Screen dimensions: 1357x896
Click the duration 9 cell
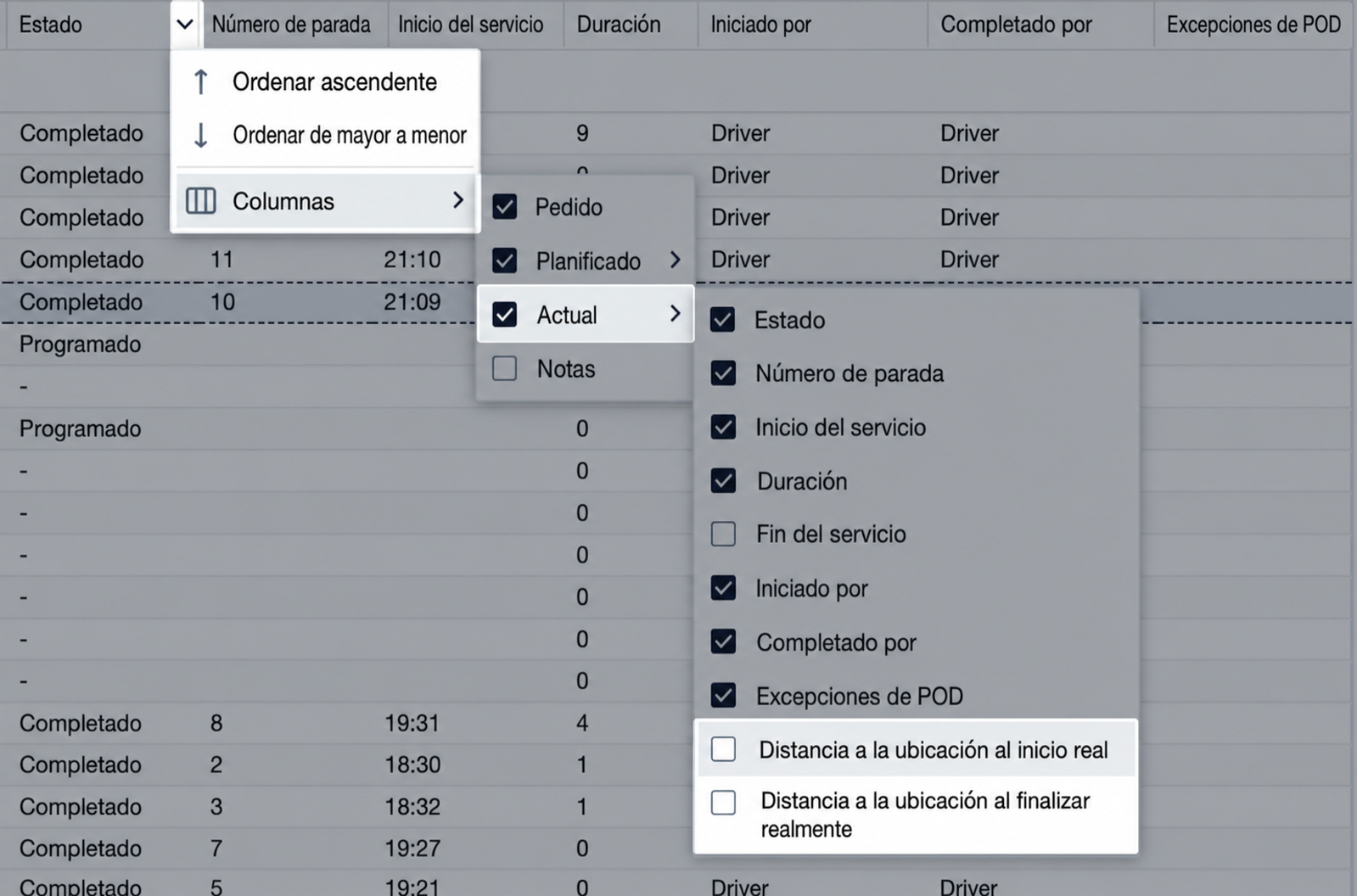[x=582, y=133]
